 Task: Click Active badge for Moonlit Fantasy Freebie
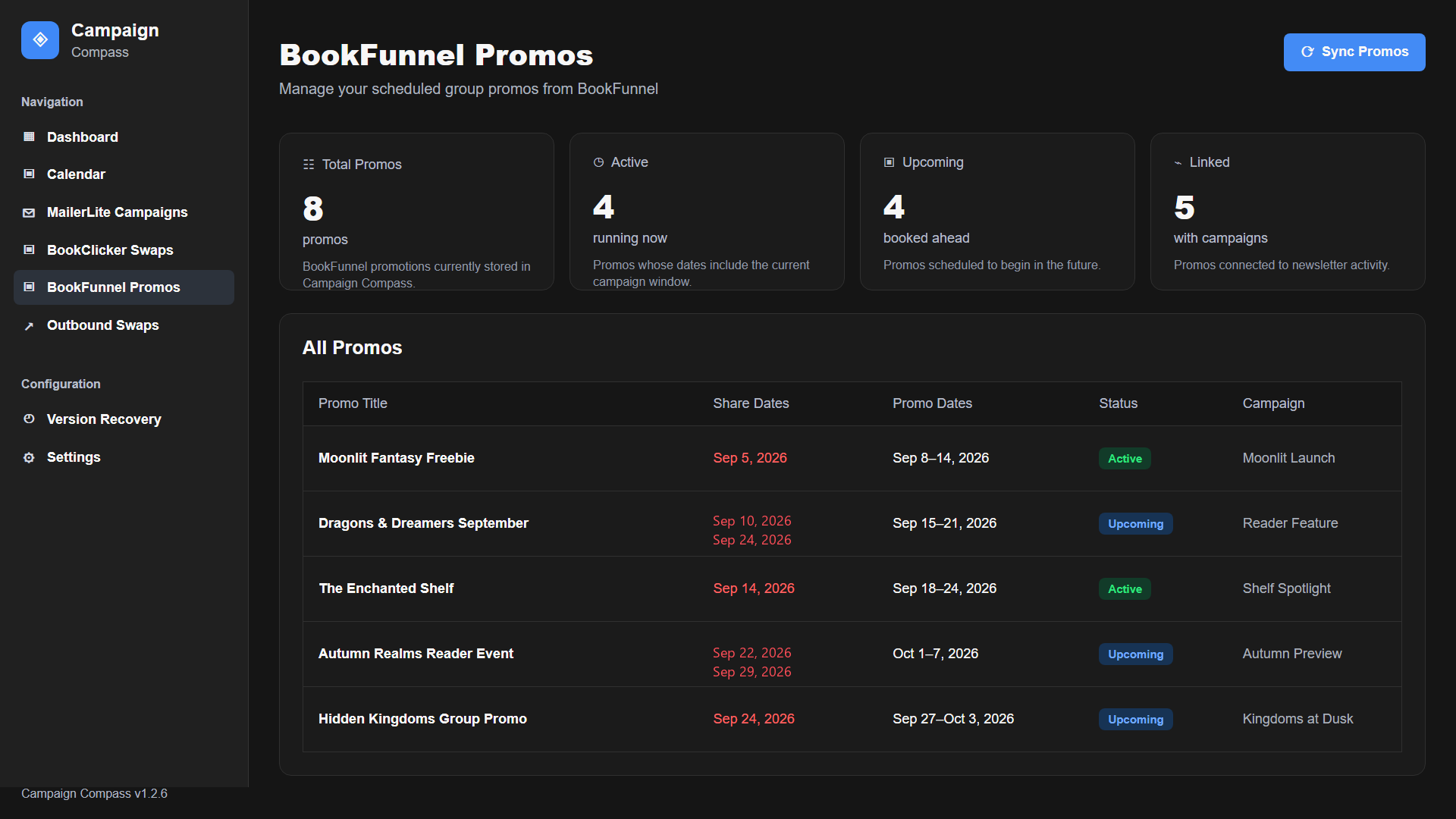coord(1125,459)
